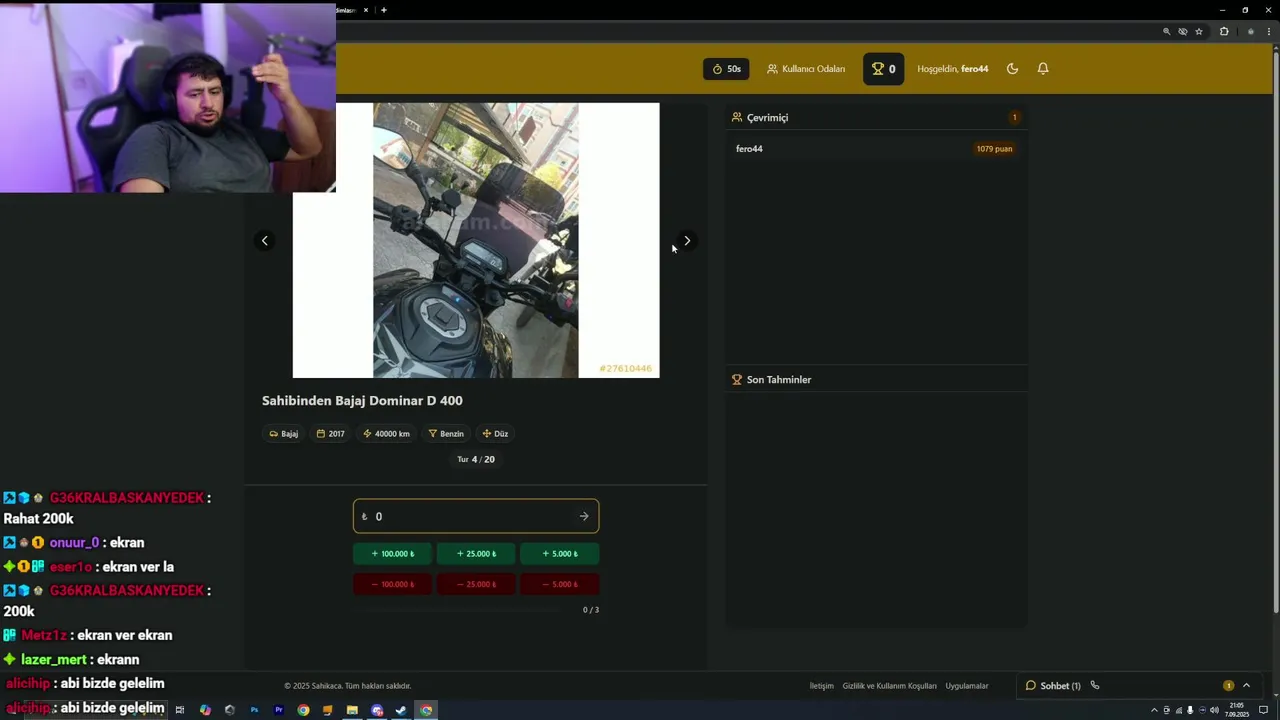The height and width of the screenshot is (720, 1280).
Task: Subtract 5.000 ₺ from the guess
Action: pos(559,584)
